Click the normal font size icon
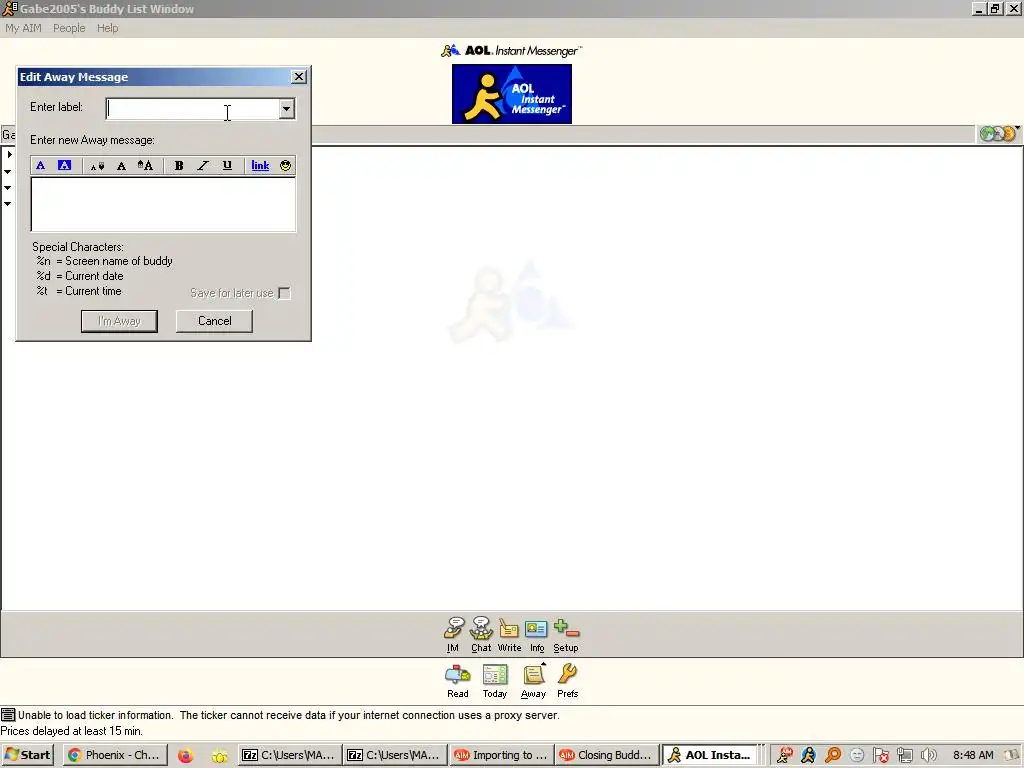Viewport: 1024px width, 768px height. click(x=121, y=166)
